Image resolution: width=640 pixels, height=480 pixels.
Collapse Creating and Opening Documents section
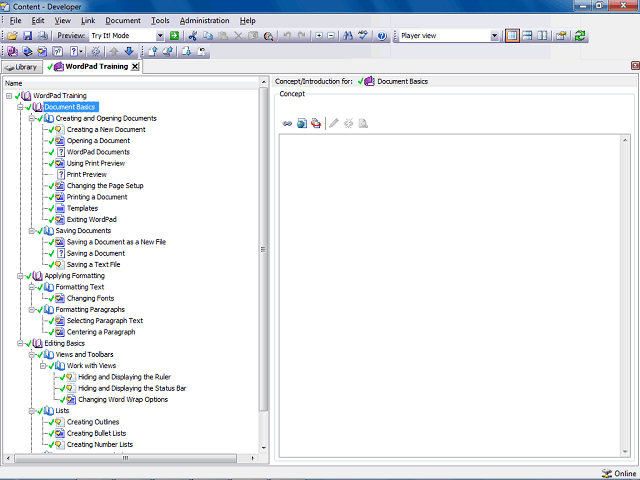coord(31,118)
